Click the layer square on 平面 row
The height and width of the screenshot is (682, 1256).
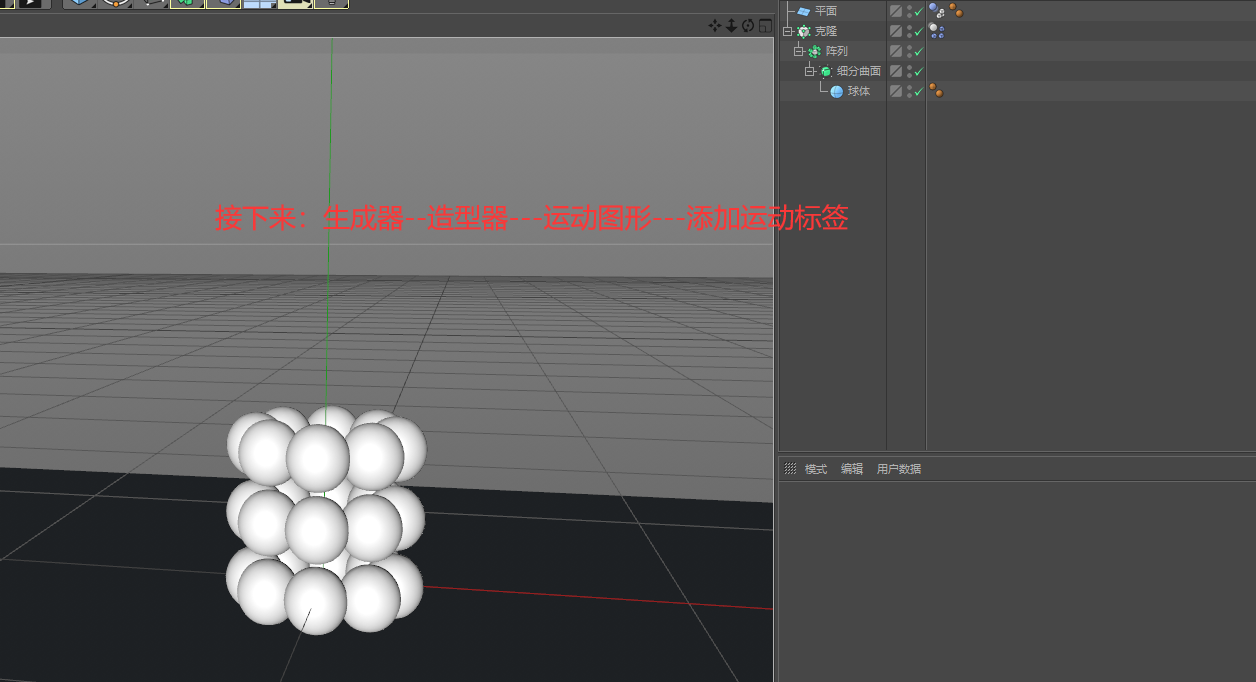[896, 11]
